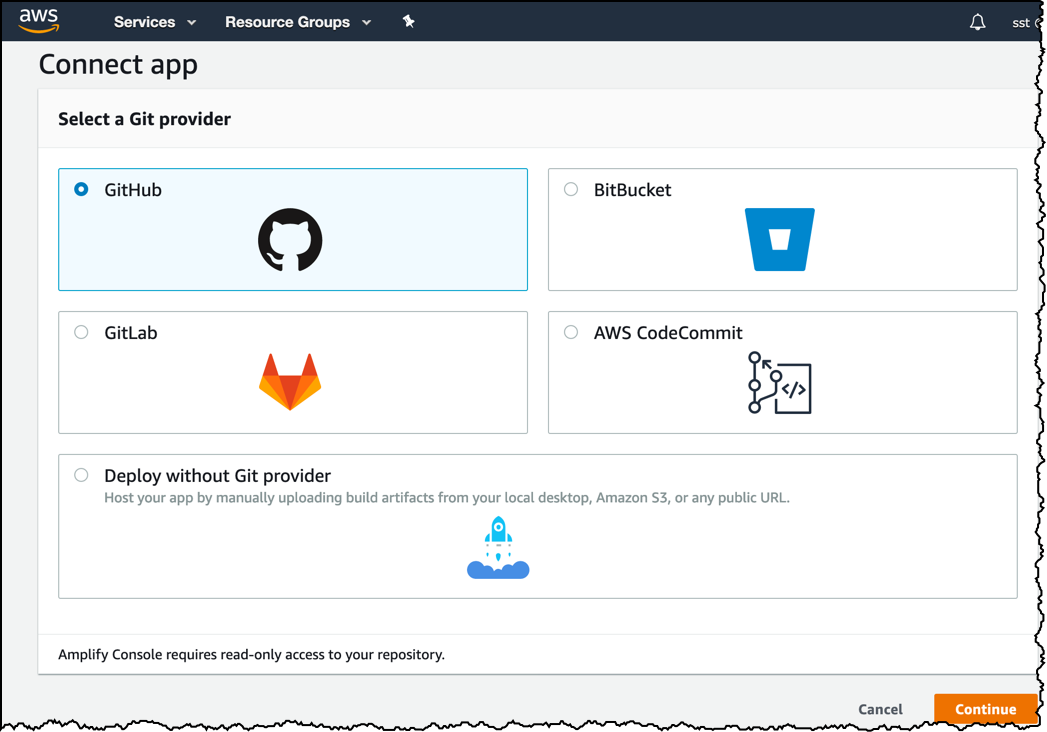This screenshot has width=1047, height=732.
Task: Click the rocket launch icon
Action: coord(498,548)
